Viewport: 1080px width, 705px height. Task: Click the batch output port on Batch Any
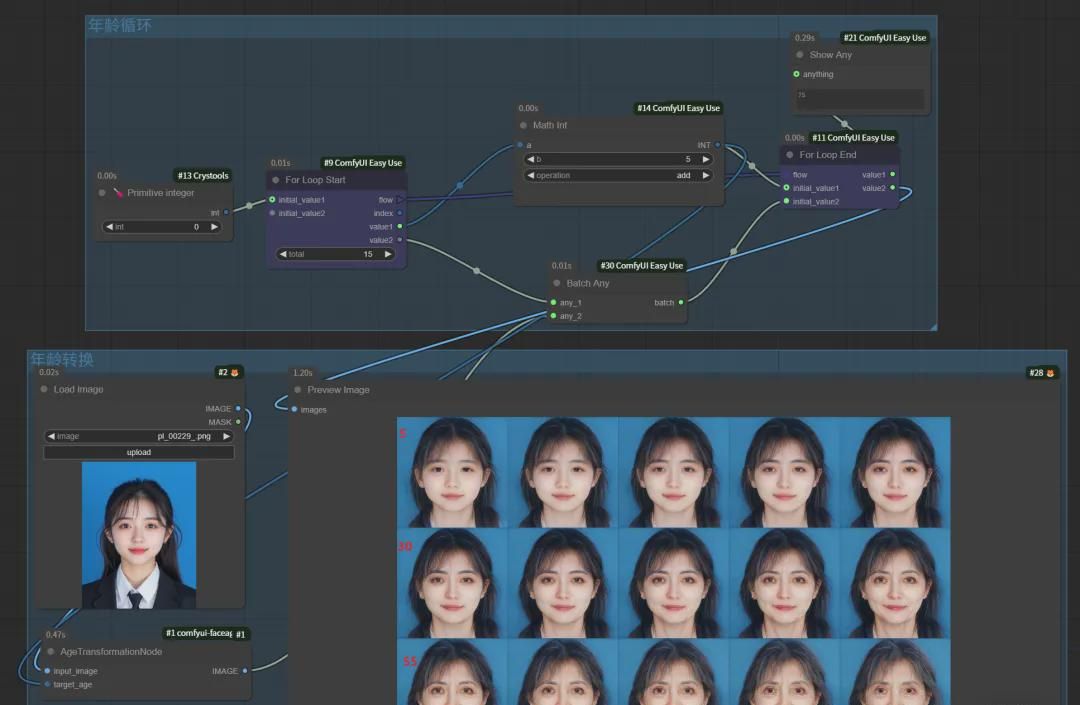click(681, 302)
